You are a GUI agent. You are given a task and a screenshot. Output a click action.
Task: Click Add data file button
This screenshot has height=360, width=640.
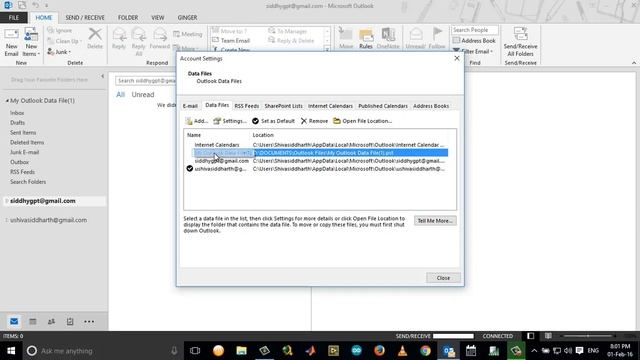(197, 121)
